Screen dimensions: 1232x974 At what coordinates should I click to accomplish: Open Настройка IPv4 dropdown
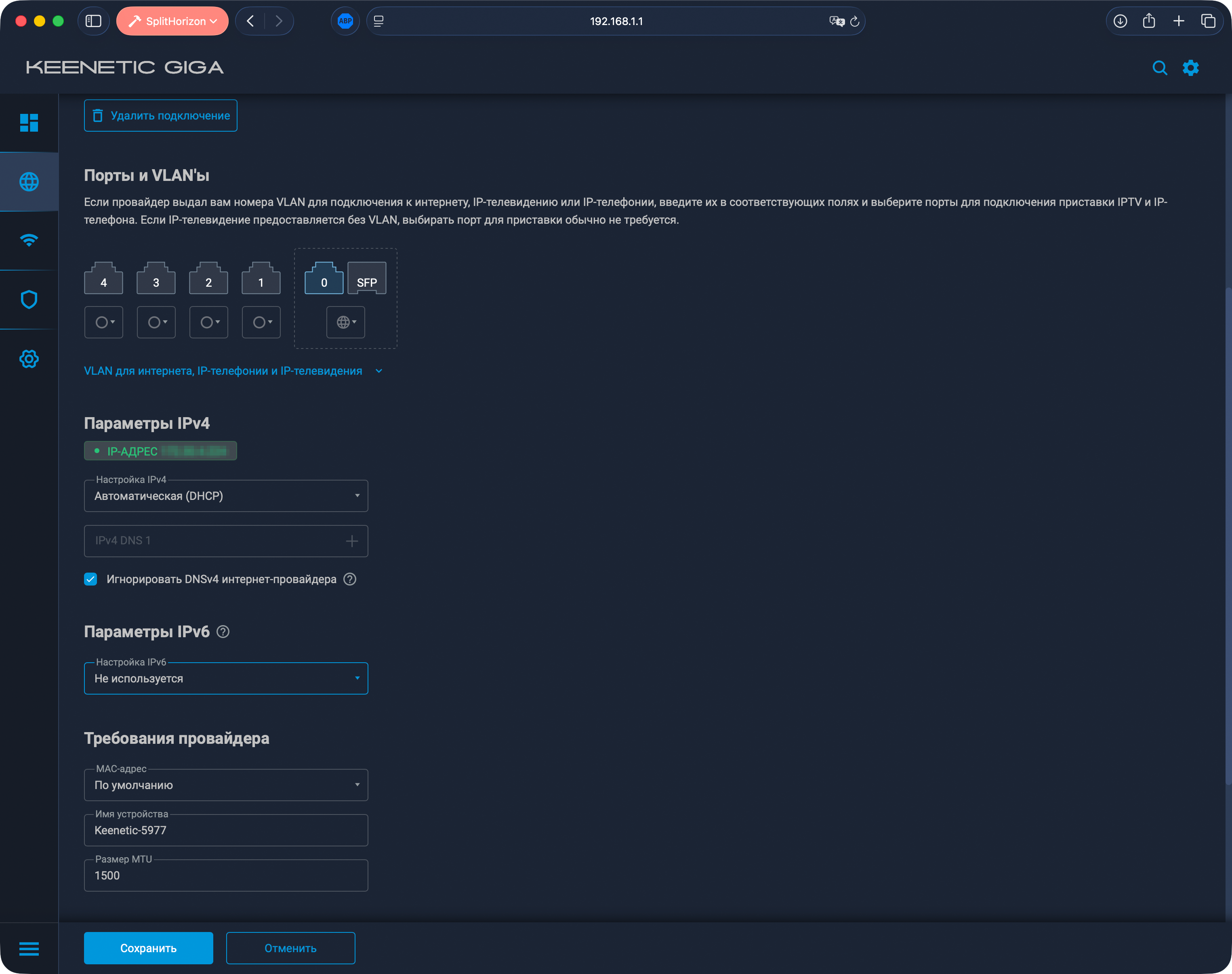[x=226, y=495]
